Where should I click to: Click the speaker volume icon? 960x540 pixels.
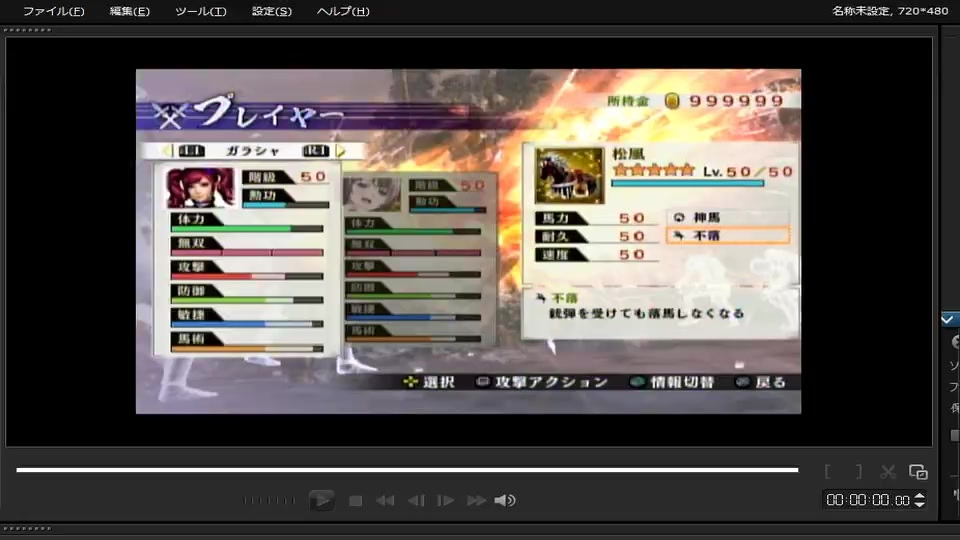pos(504,501)
